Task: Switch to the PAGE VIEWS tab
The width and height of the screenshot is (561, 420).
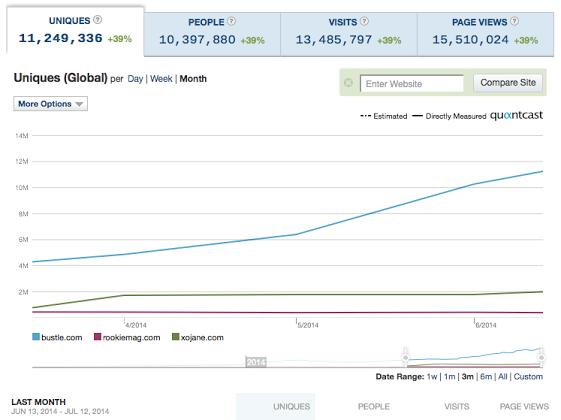Action: (486, 34)
